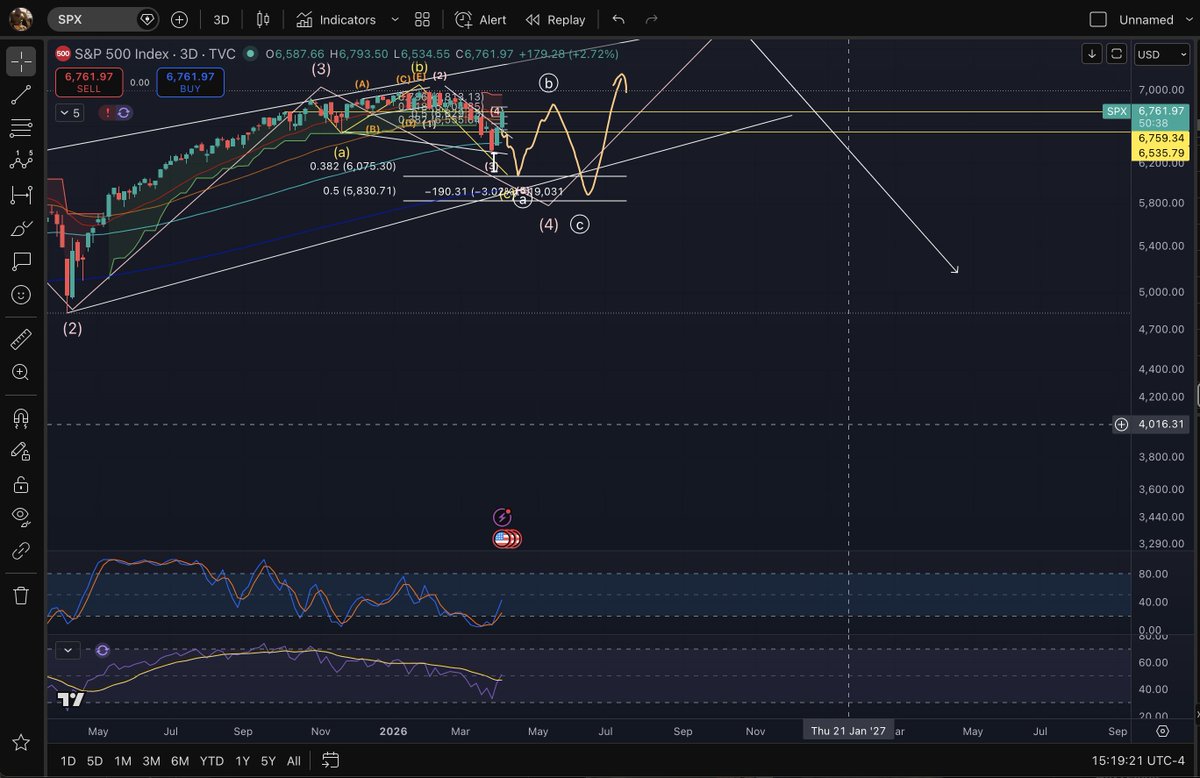1200x778 pixels.
Task: Select the text annotation tool
Action: click(x=20, y=262)
